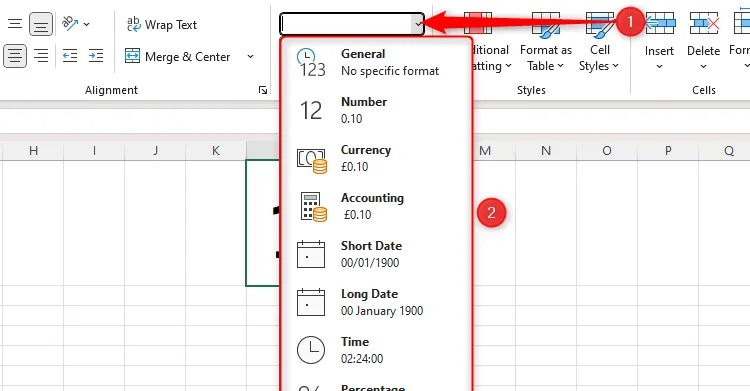This screenshot has height=391, width=750.
Task: Decrease the cell indent
Action: (70, 56)
